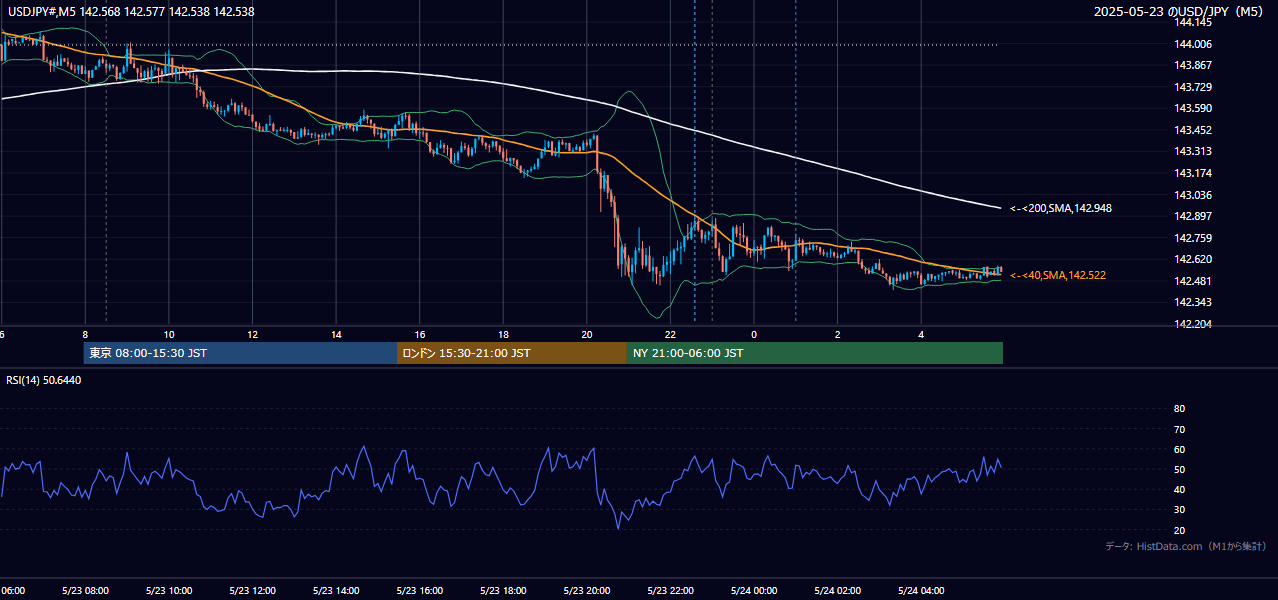The image size is (1278, 600).
Task: Click the 142.343 price axis label
Action: [1193, 303]
